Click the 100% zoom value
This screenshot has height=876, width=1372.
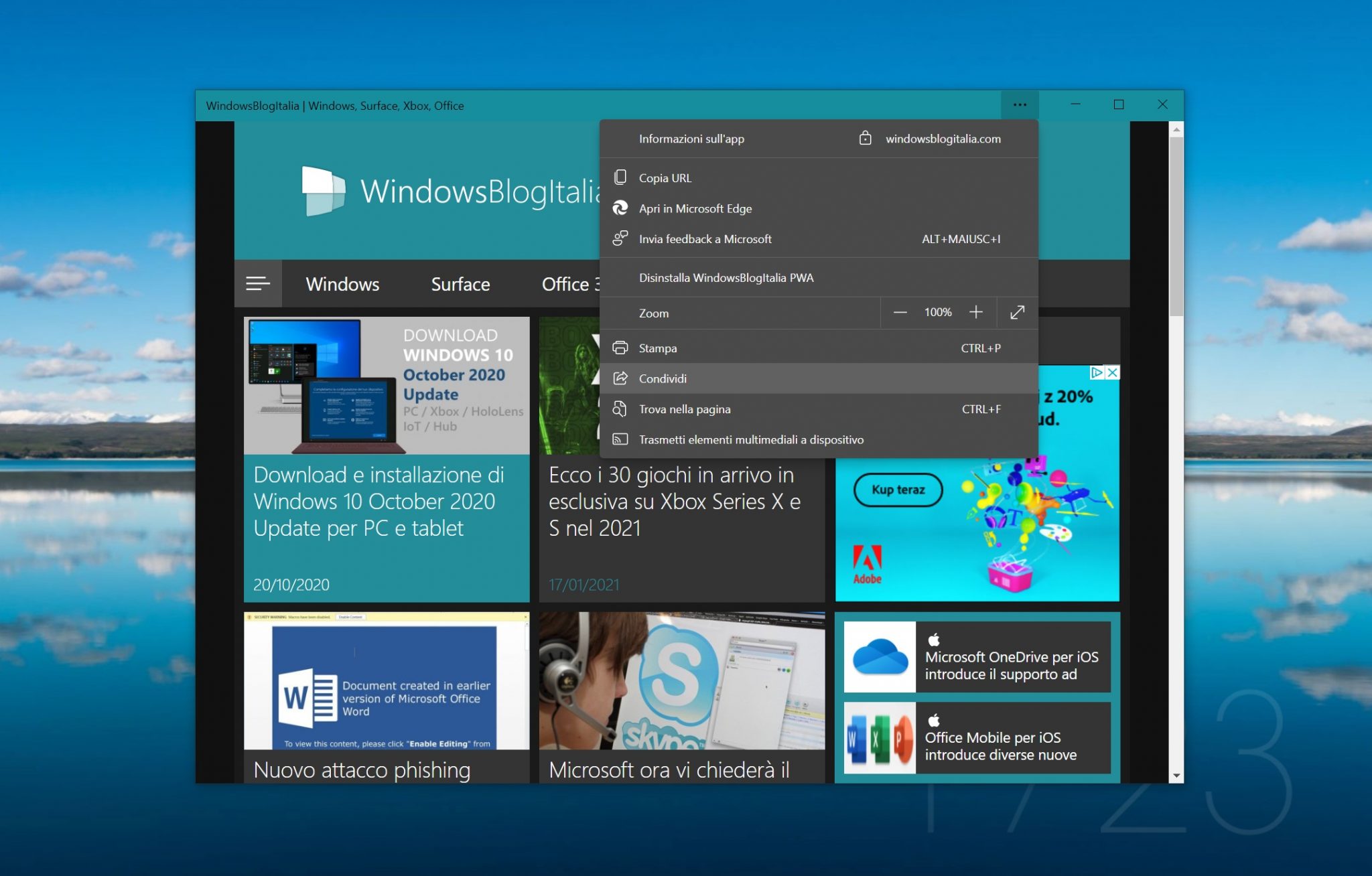(x=938, y=312)
